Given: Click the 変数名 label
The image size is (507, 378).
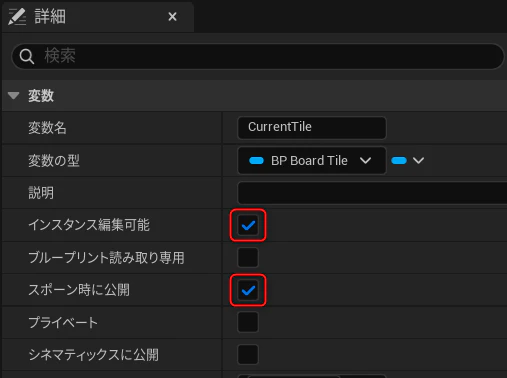Looking at the screenshot, I should coord(47,128).
